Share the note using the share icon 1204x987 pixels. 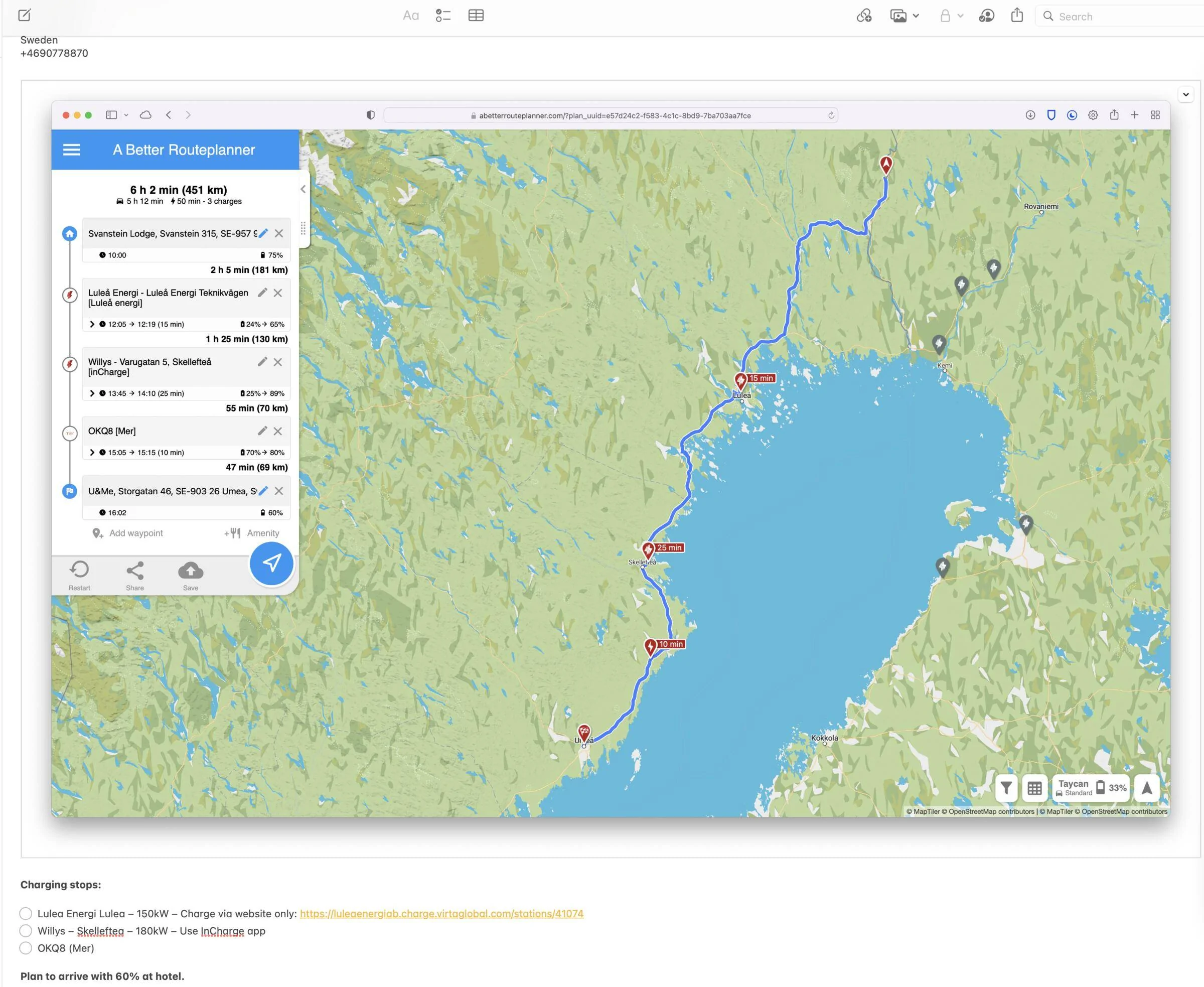[x=1017, y=16]
